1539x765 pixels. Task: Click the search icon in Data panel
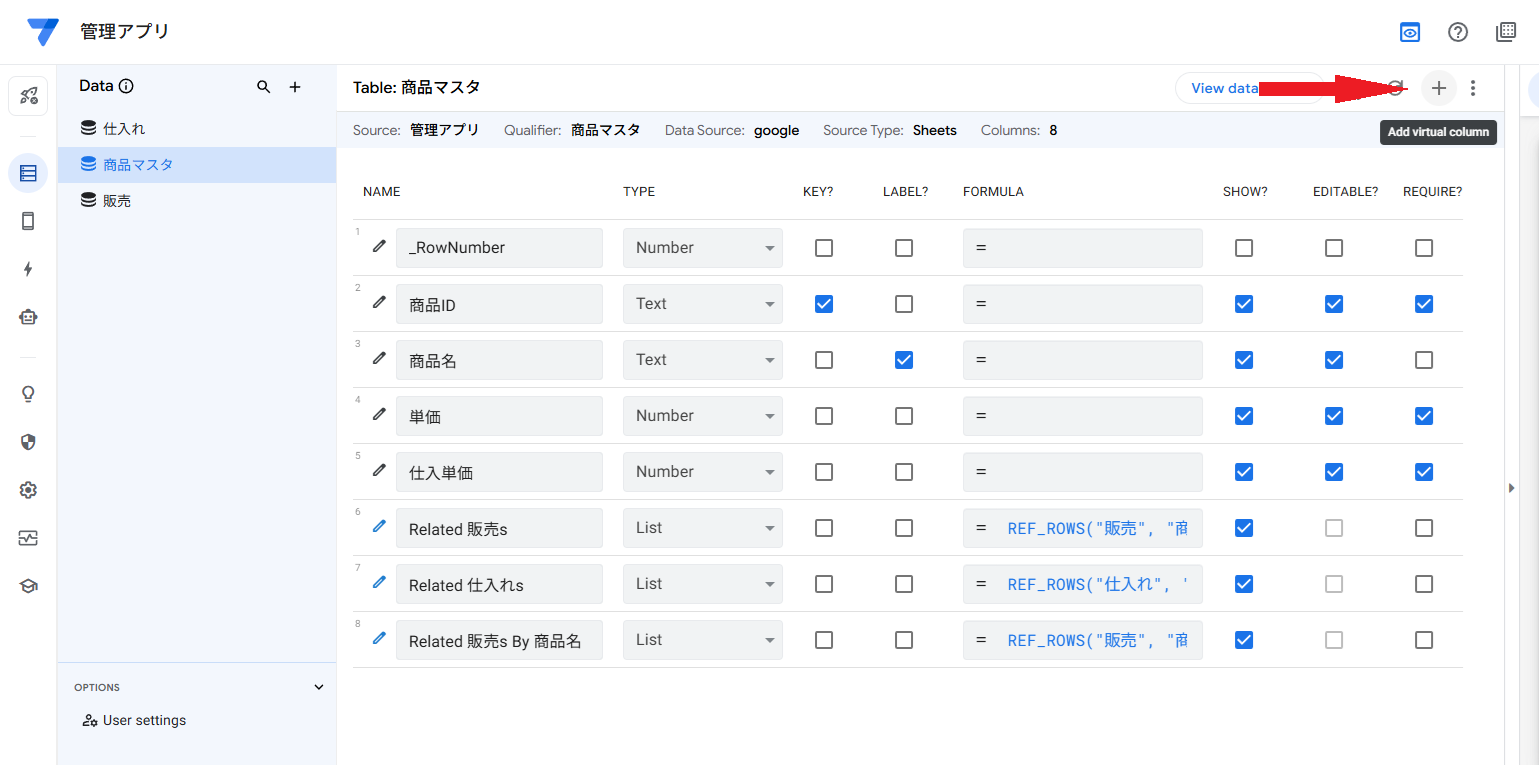[x=264, y=87]
